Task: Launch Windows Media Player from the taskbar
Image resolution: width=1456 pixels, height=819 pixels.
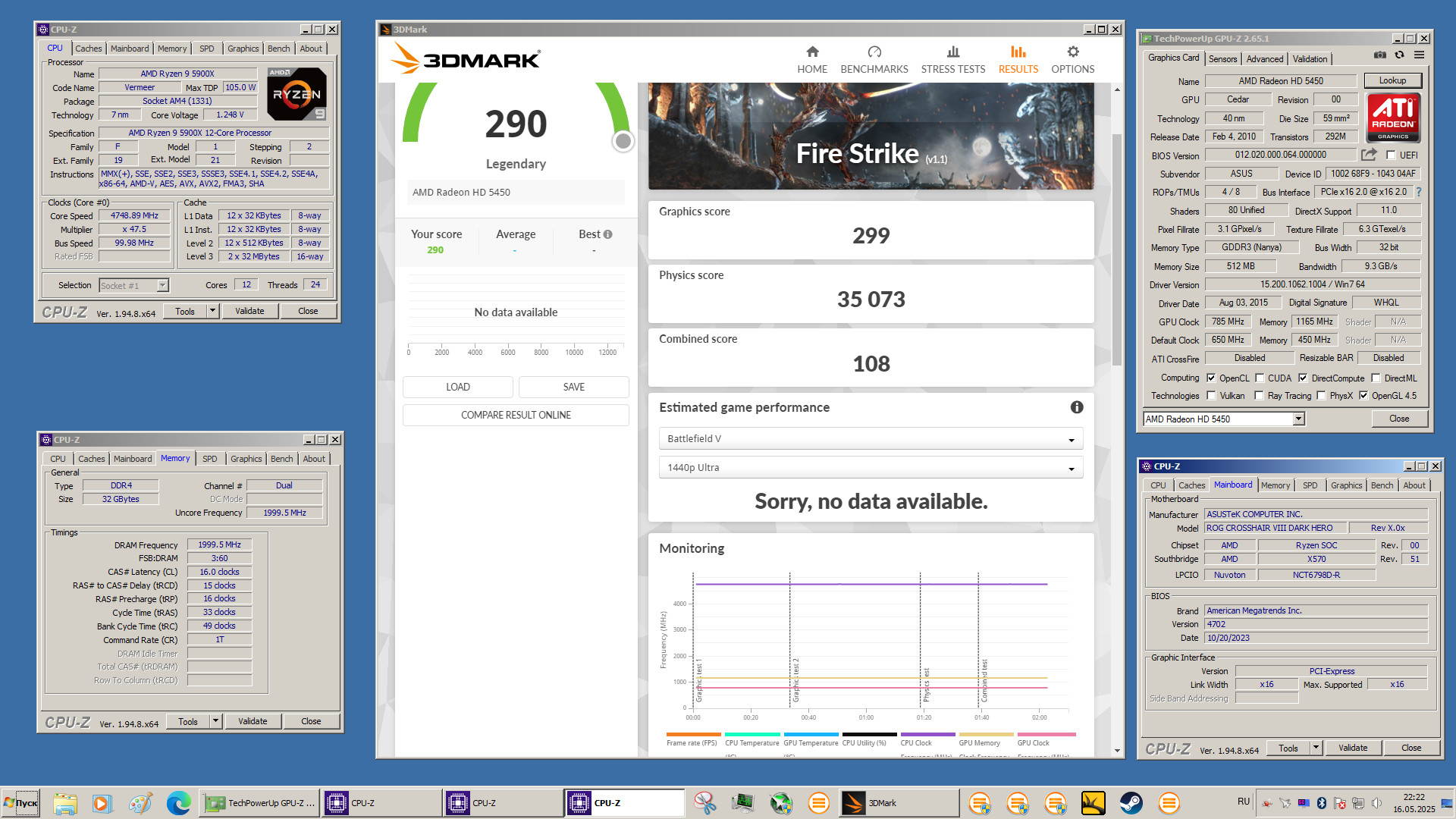Action: click(x=102, y=803)
